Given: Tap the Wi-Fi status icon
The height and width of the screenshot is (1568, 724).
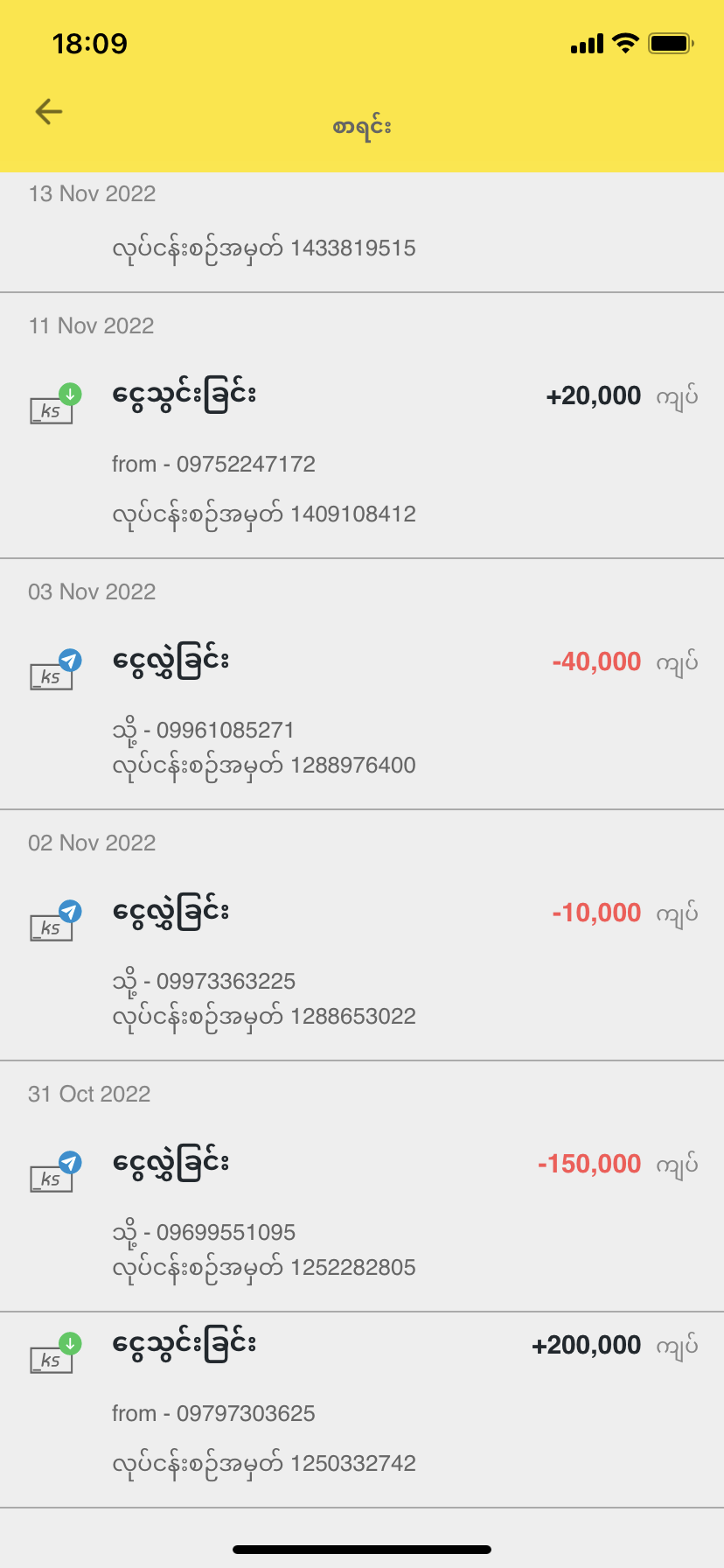Looking at the screenshot, I should 625,43.
